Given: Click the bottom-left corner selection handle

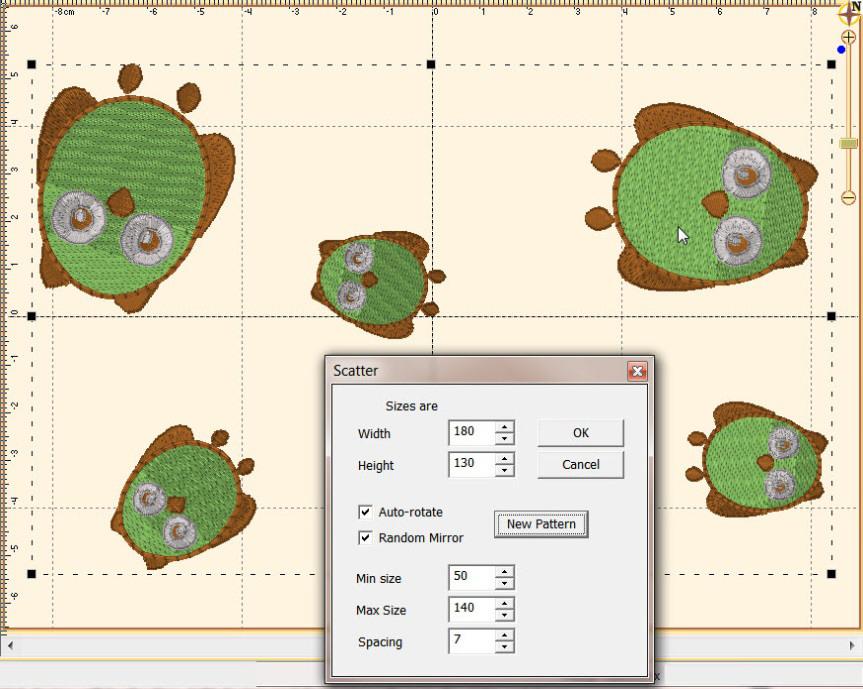Looking at the screenshot, I should (31, 574).
